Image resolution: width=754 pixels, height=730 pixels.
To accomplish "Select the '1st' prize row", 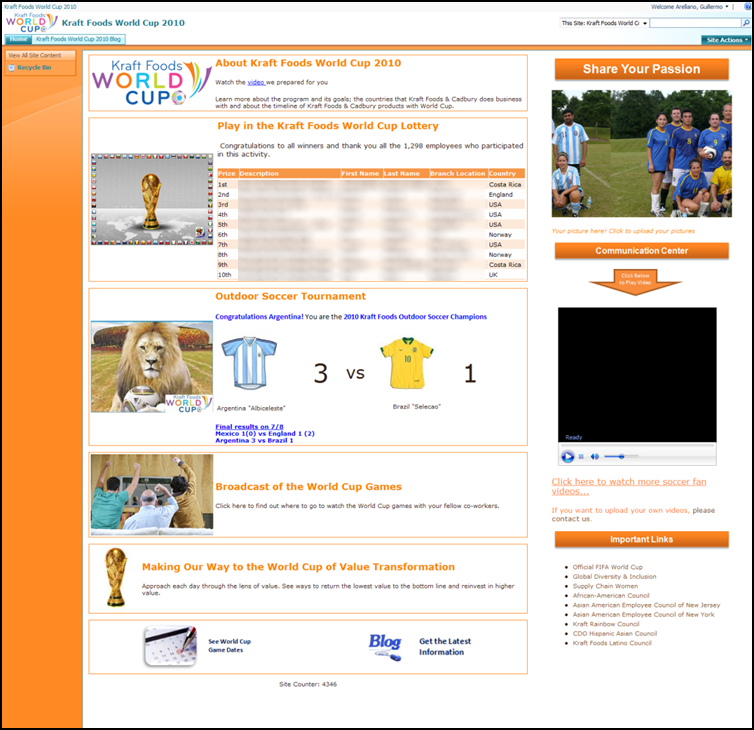I will point(371,185).
